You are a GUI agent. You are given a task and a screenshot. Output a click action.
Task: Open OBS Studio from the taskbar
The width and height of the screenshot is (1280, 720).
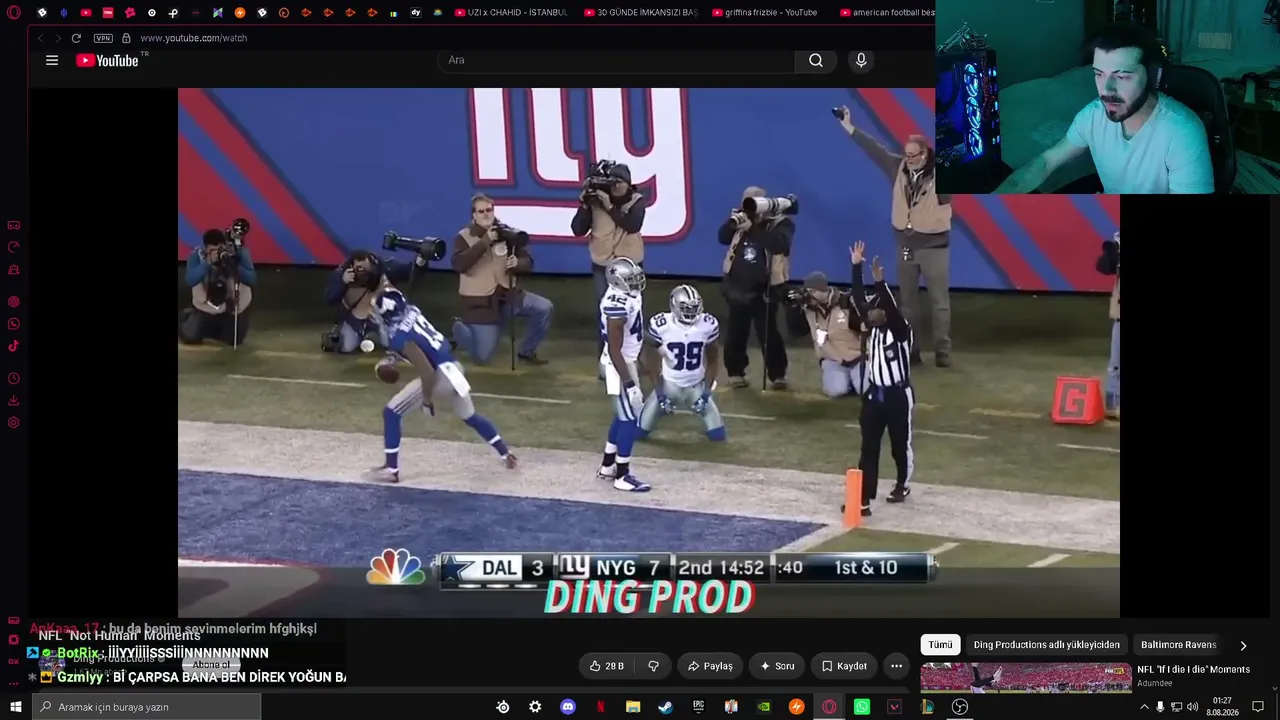tap(960, 707)
